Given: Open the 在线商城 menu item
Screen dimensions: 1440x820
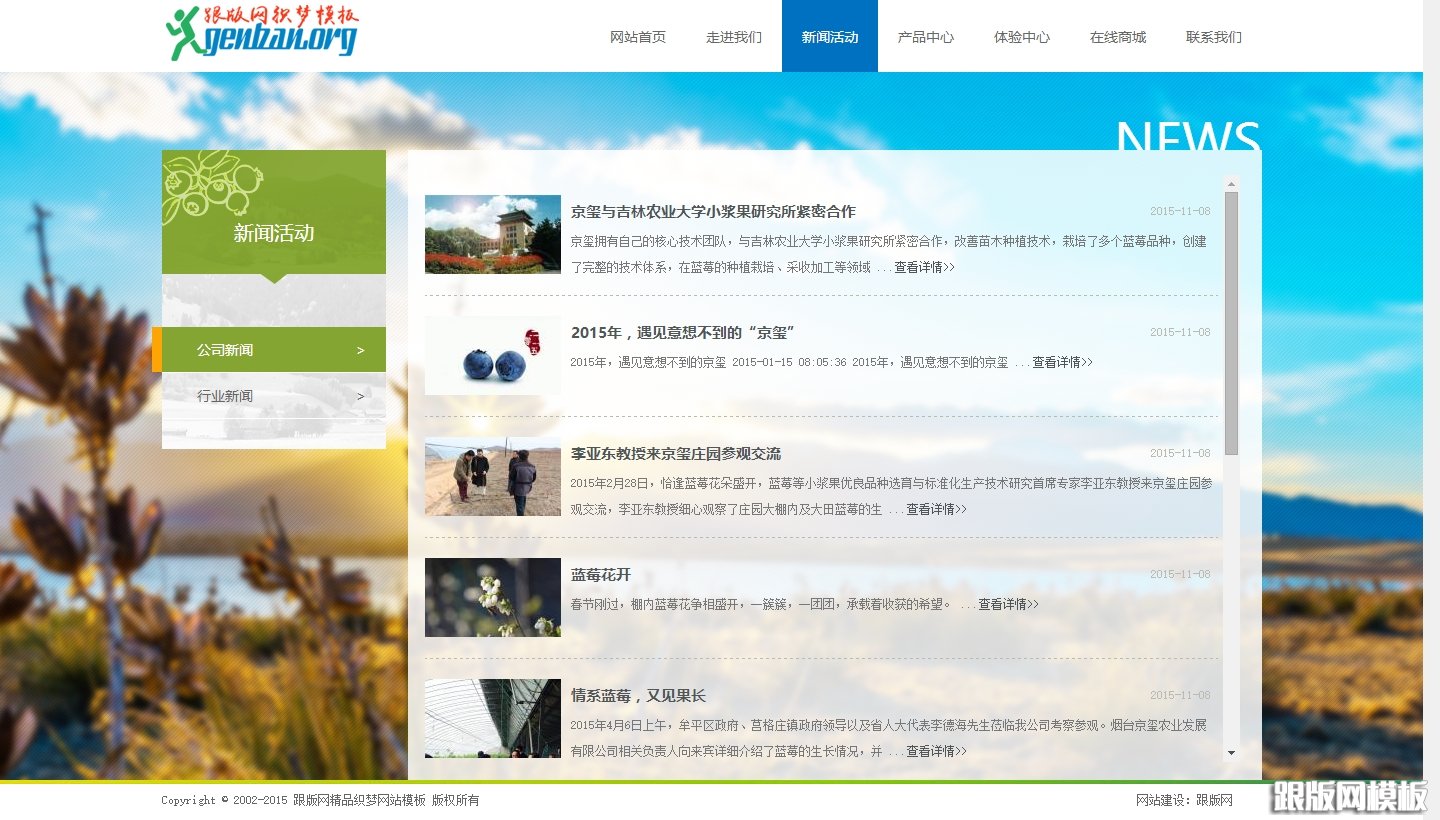Looking at the screenshot, I should click(x=1117, y=36).
